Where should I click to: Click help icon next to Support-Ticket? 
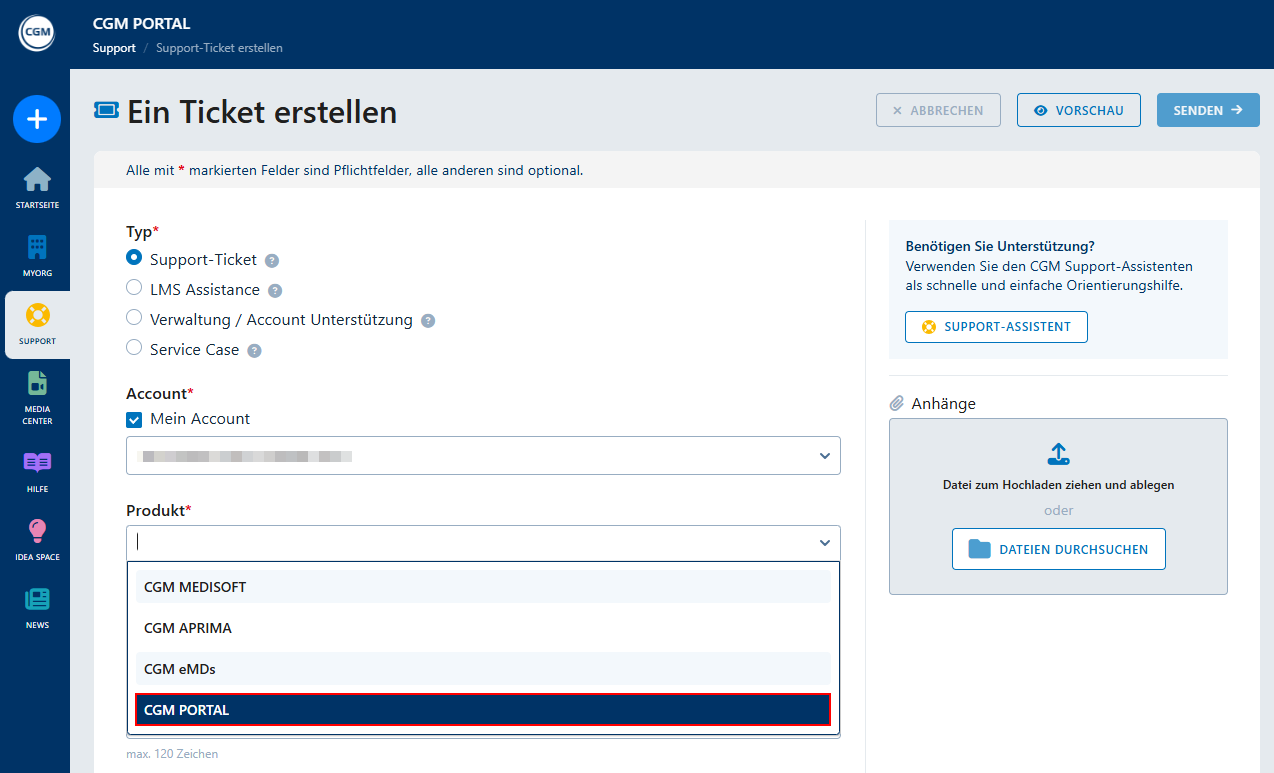pyautogui.click(x=272, y=261)
